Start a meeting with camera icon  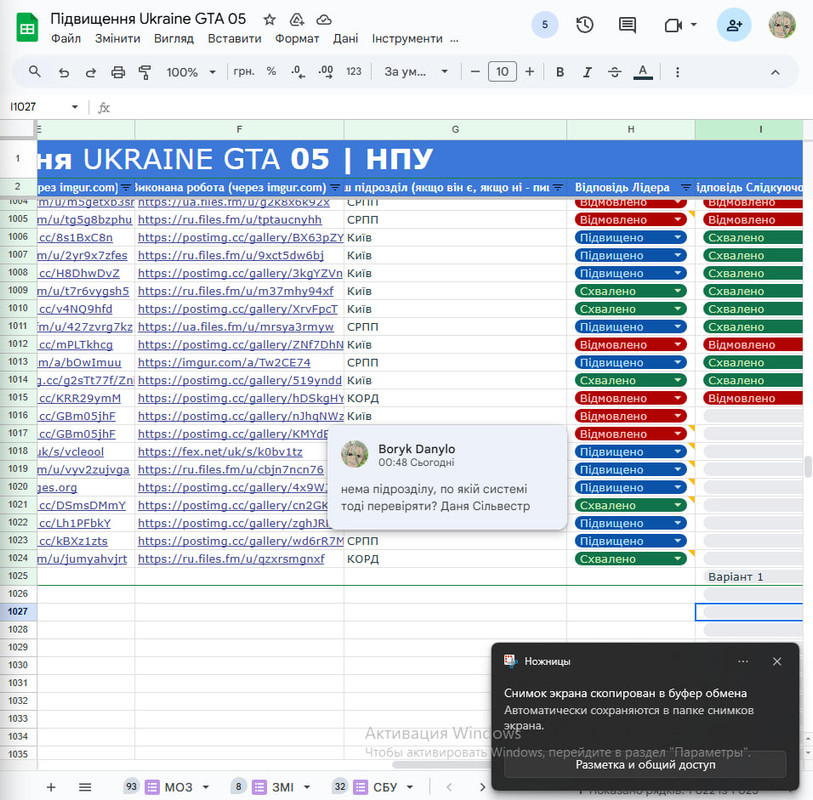(674, 24)
